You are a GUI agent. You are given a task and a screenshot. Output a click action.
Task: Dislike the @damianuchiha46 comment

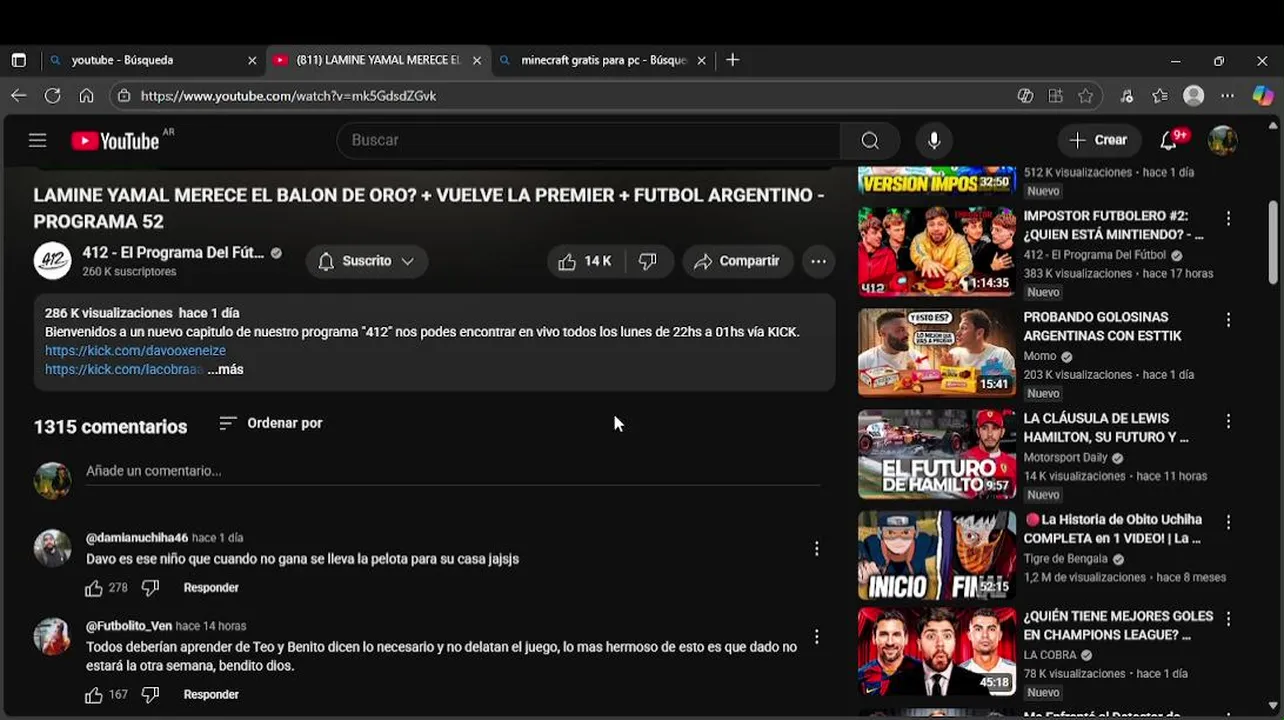tap(150, 588)
